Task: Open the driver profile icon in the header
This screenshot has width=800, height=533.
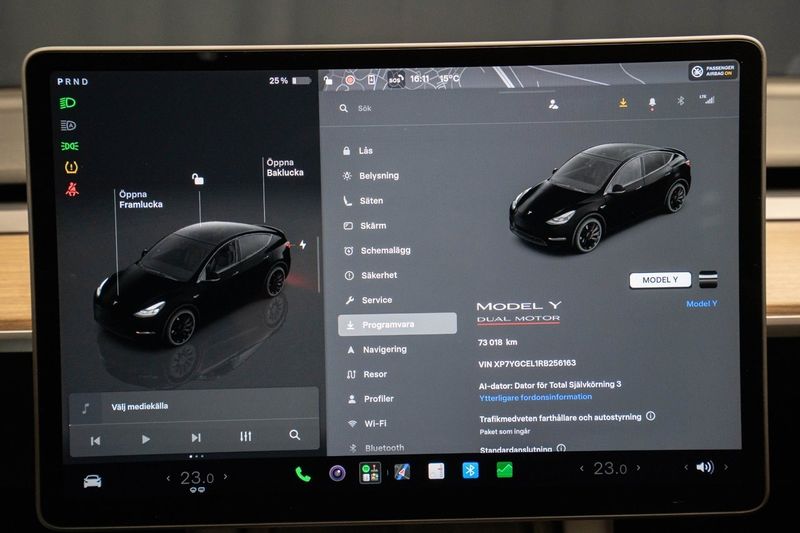Action: [553, 105]
